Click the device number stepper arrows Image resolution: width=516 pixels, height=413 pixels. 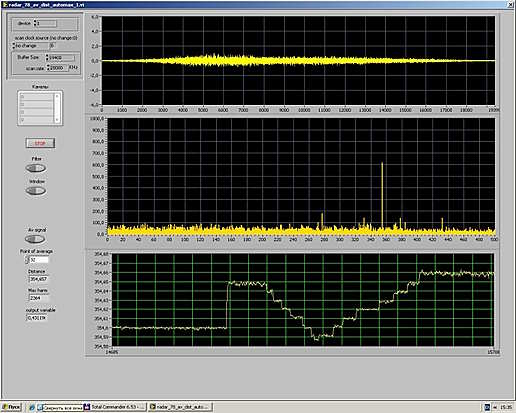click(34, 23)
